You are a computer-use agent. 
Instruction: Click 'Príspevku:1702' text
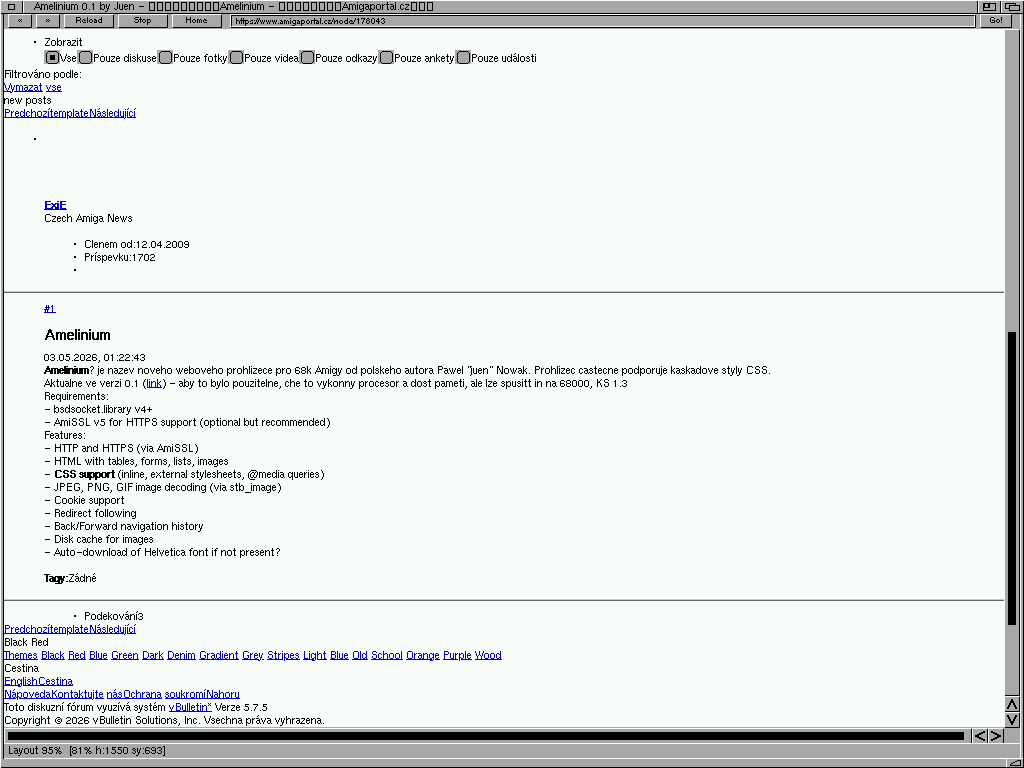point(120,257)
